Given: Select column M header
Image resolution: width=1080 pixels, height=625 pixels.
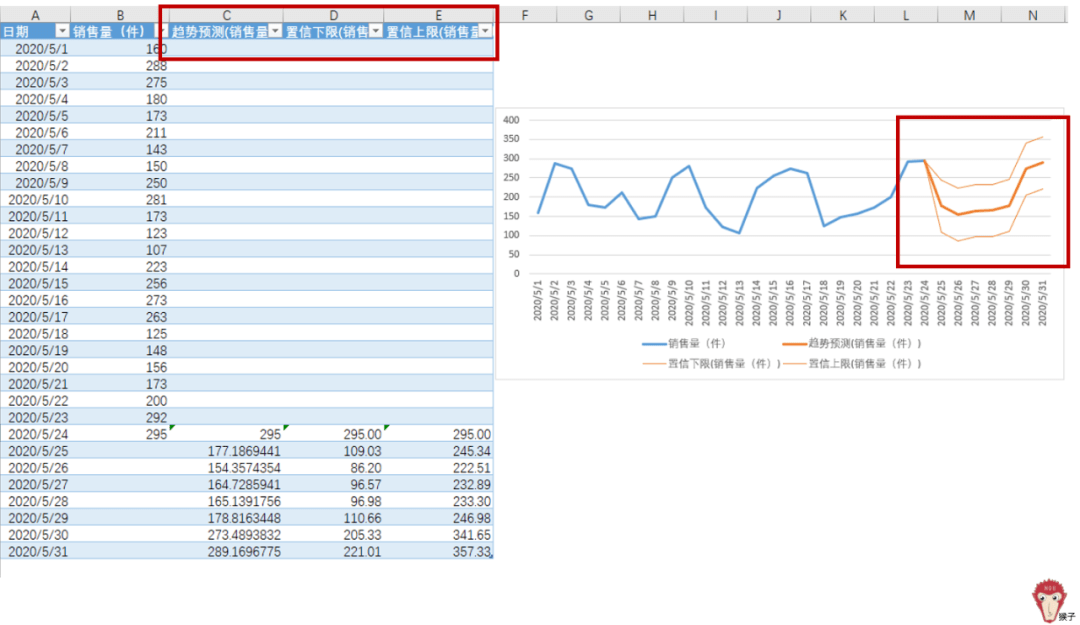Looking at the screenshot, I should tap(969, 15).
